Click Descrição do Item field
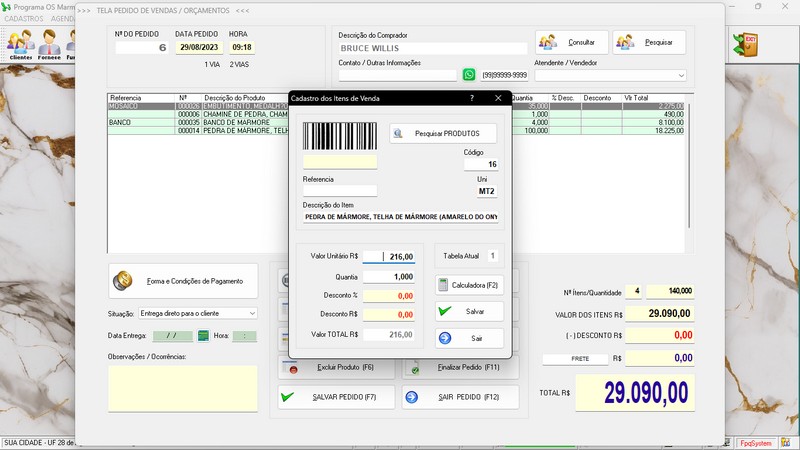This screenshot has height=450, width=800. 401,217
